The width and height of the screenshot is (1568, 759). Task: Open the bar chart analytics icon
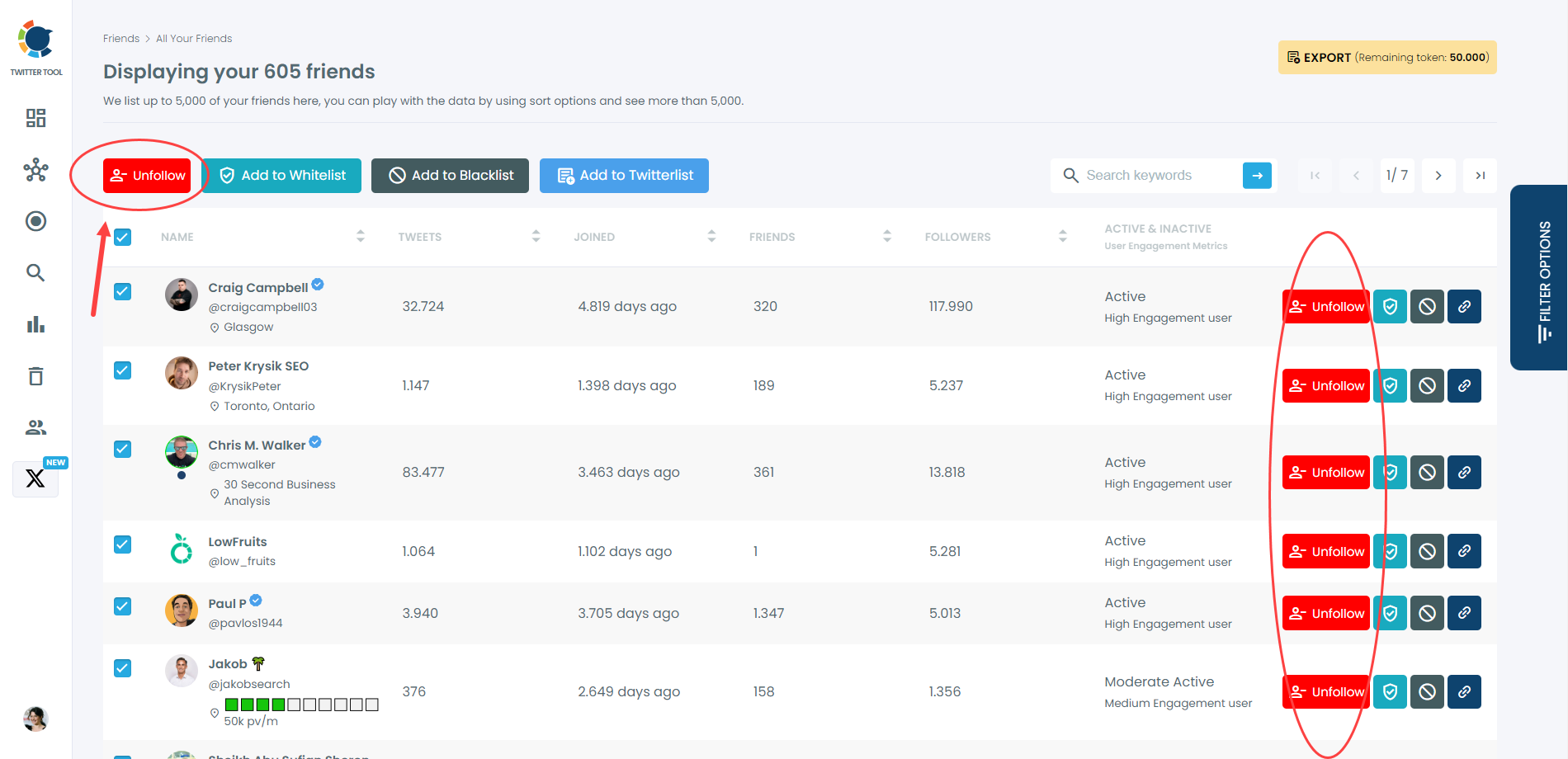pos(35,324)
